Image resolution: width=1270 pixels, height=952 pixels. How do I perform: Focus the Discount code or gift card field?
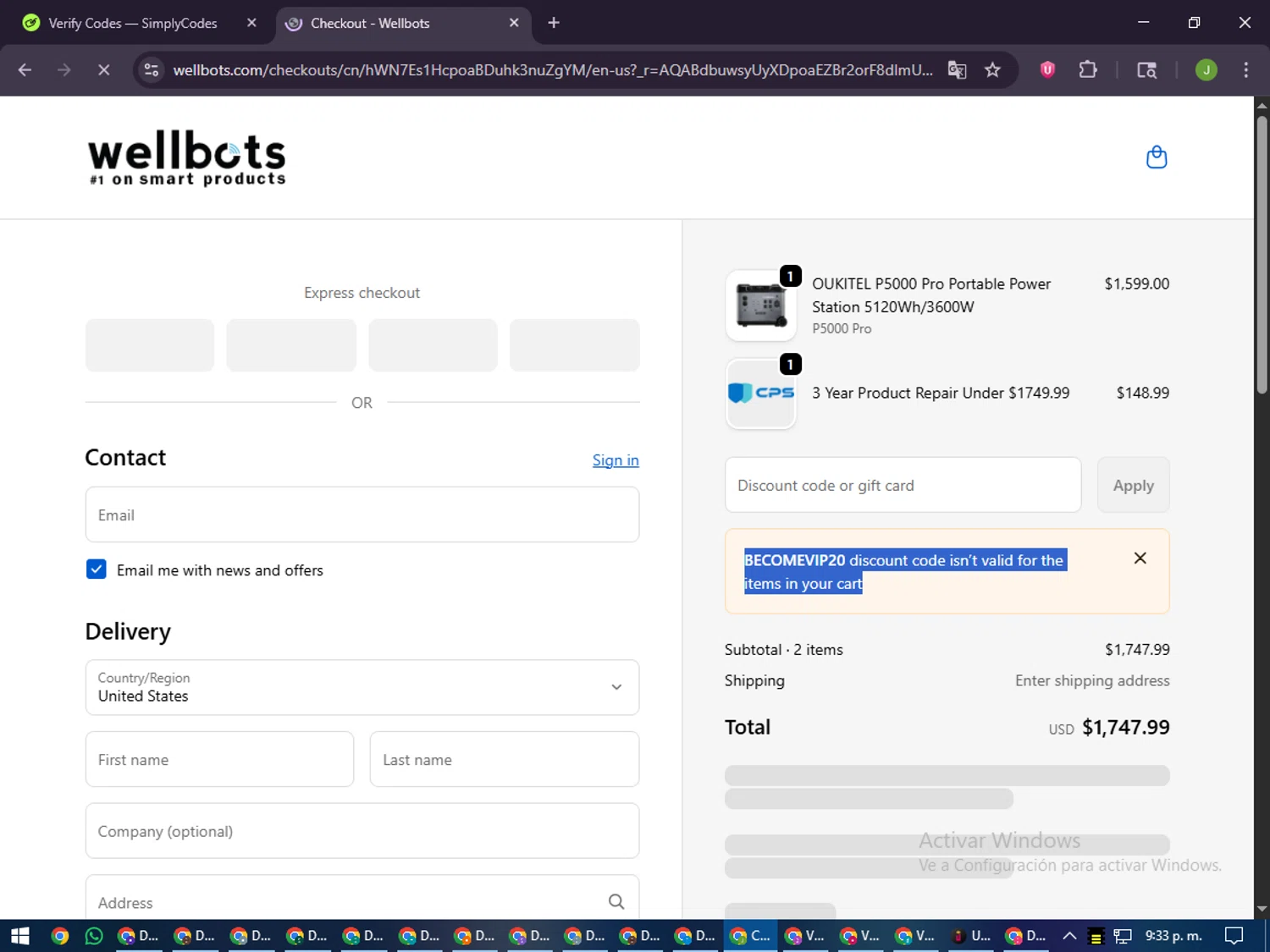[903, 485]
